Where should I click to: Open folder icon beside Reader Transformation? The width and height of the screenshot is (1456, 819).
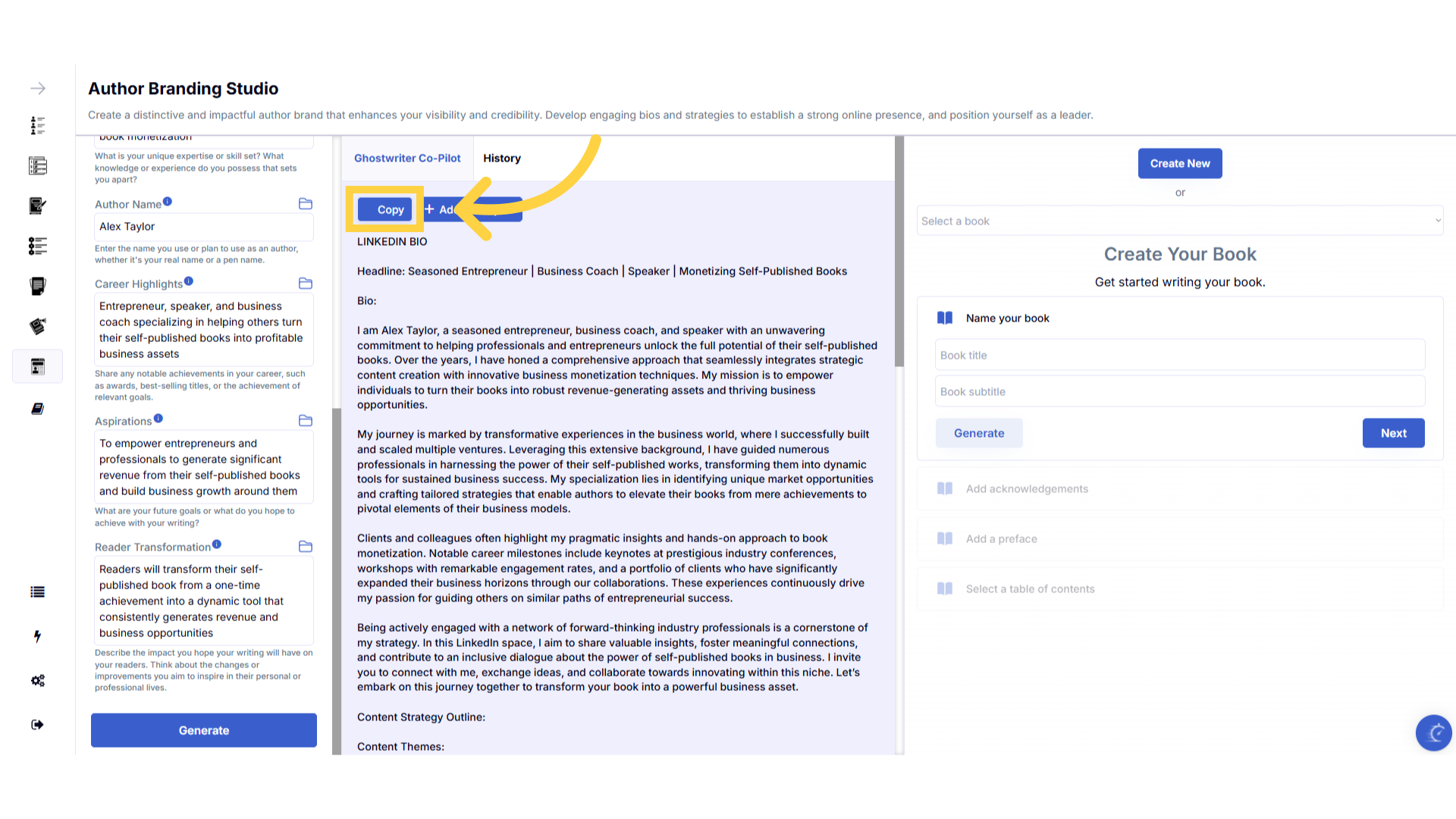tap(306, 546)
